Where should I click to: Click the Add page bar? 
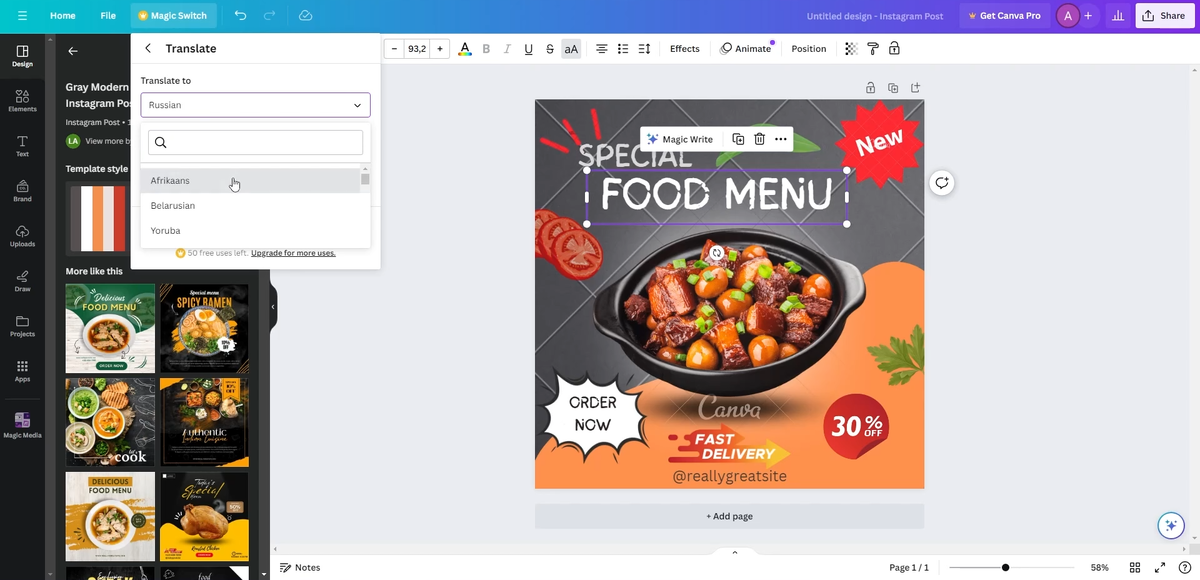coord(729,516)
